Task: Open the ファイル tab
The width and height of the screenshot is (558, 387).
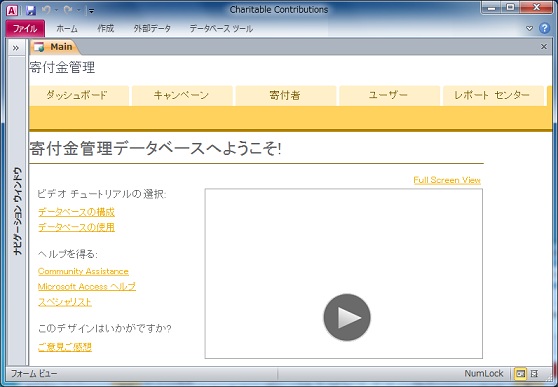Action: click(x=25, y=28)
